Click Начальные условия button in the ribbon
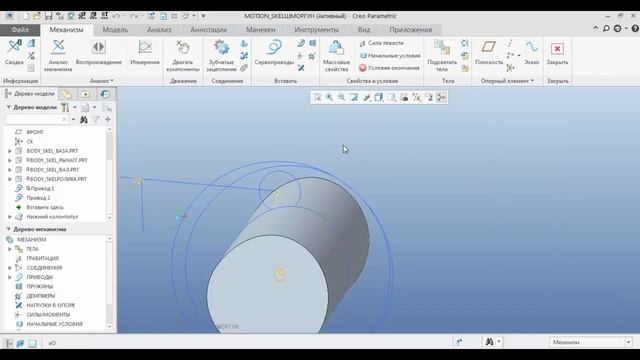640x360 pixels. (x=390, y=56)
